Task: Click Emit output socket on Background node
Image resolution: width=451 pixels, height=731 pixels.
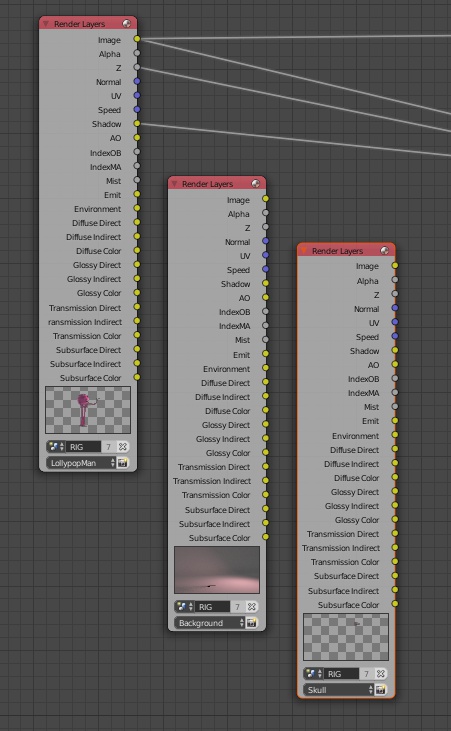Action: coord(265,353)
